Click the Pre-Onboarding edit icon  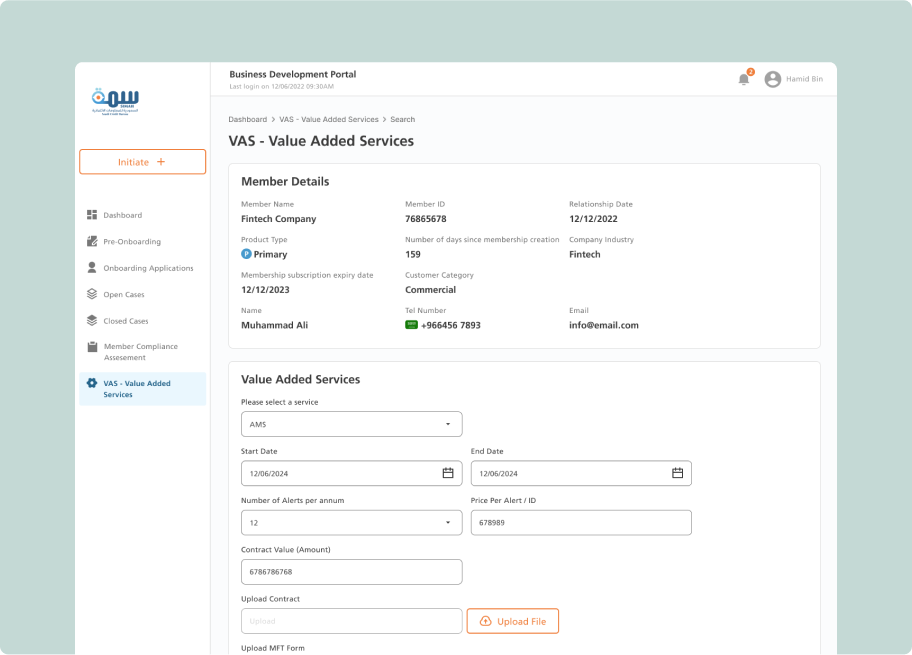click(x=92, y=241)
